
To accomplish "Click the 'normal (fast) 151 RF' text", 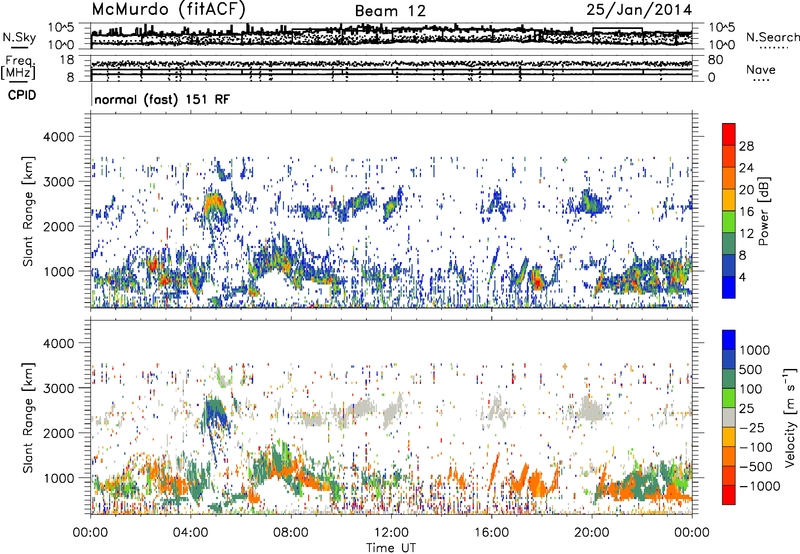I will (x=162, y=99).
